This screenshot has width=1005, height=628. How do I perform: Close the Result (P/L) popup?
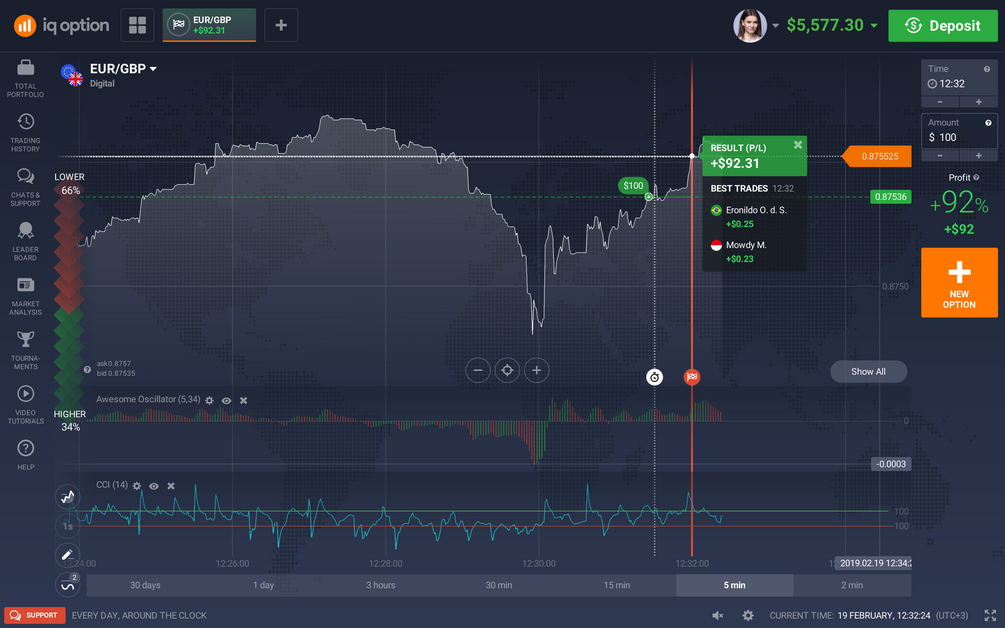[798, 145]
